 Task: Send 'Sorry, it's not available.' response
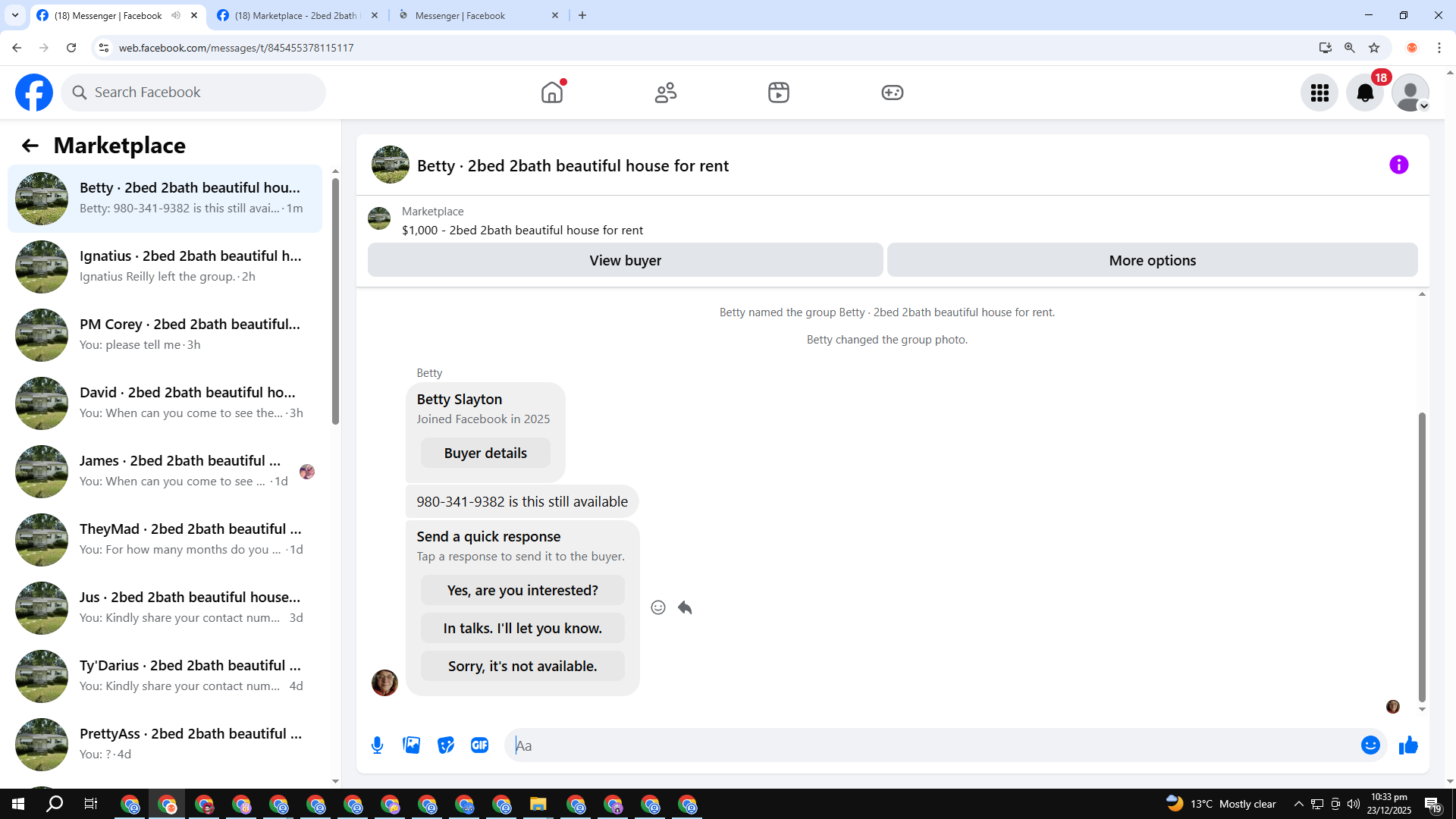(522, 666)
